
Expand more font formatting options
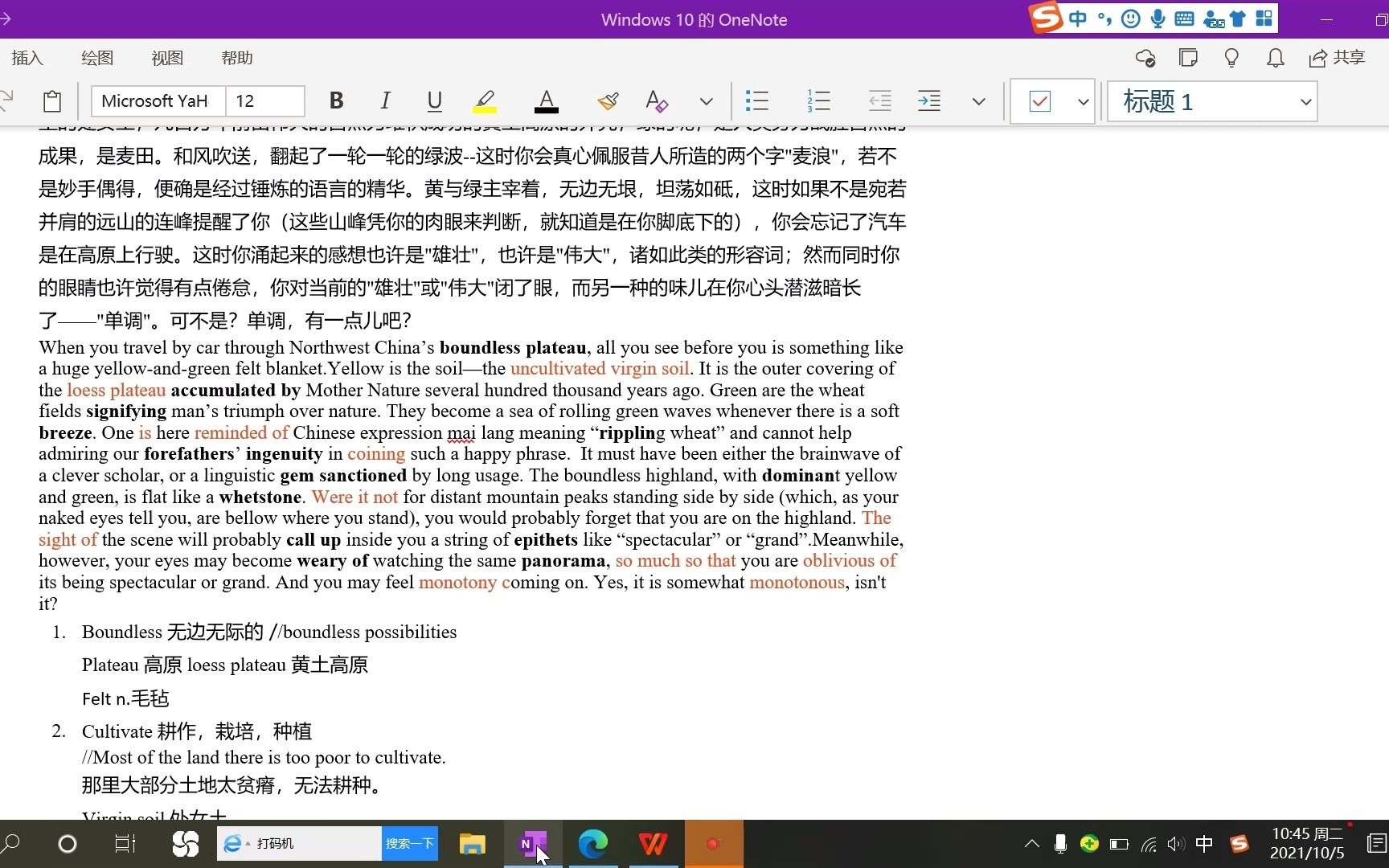(706, 101)
